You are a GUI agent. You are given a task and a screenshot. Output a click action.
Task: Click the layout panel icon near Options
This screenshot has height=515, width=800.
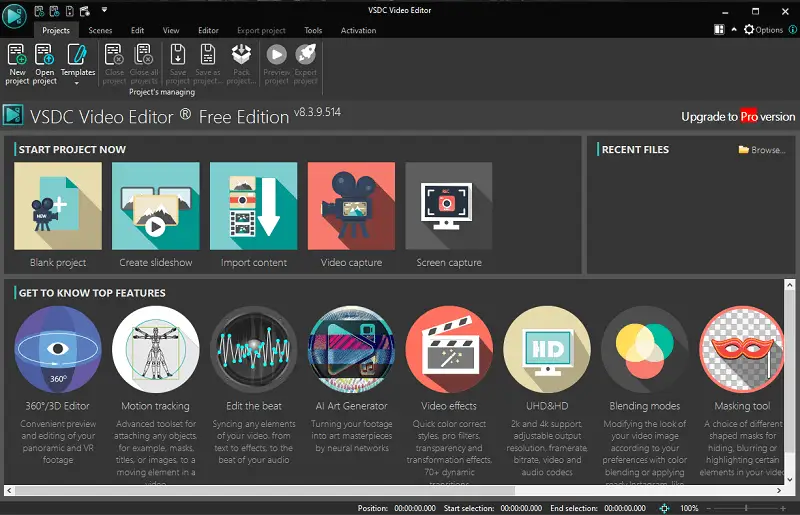click(719, 30)
